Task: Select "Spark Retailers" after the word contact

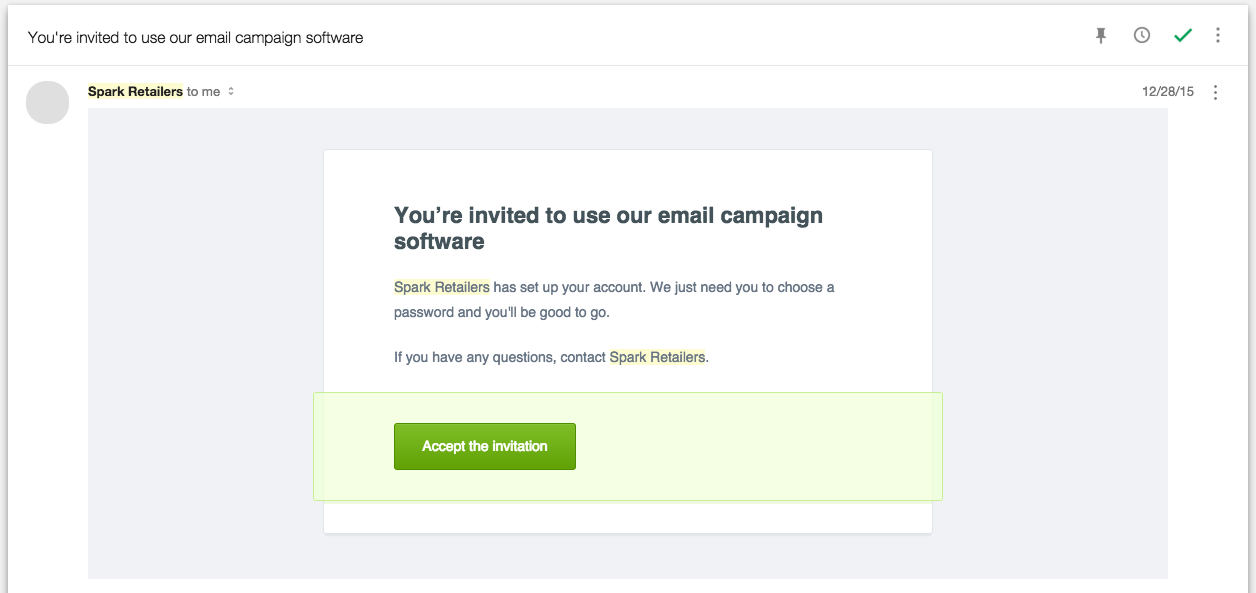Action: click(657, 356)
